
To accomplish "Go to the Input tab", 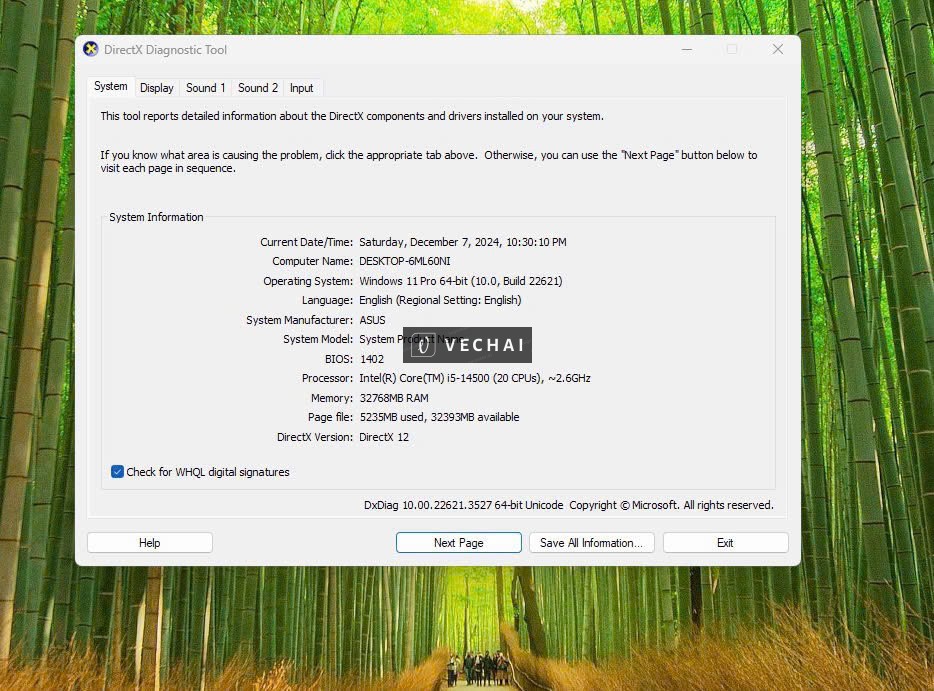I will click(x=302, y=88).
